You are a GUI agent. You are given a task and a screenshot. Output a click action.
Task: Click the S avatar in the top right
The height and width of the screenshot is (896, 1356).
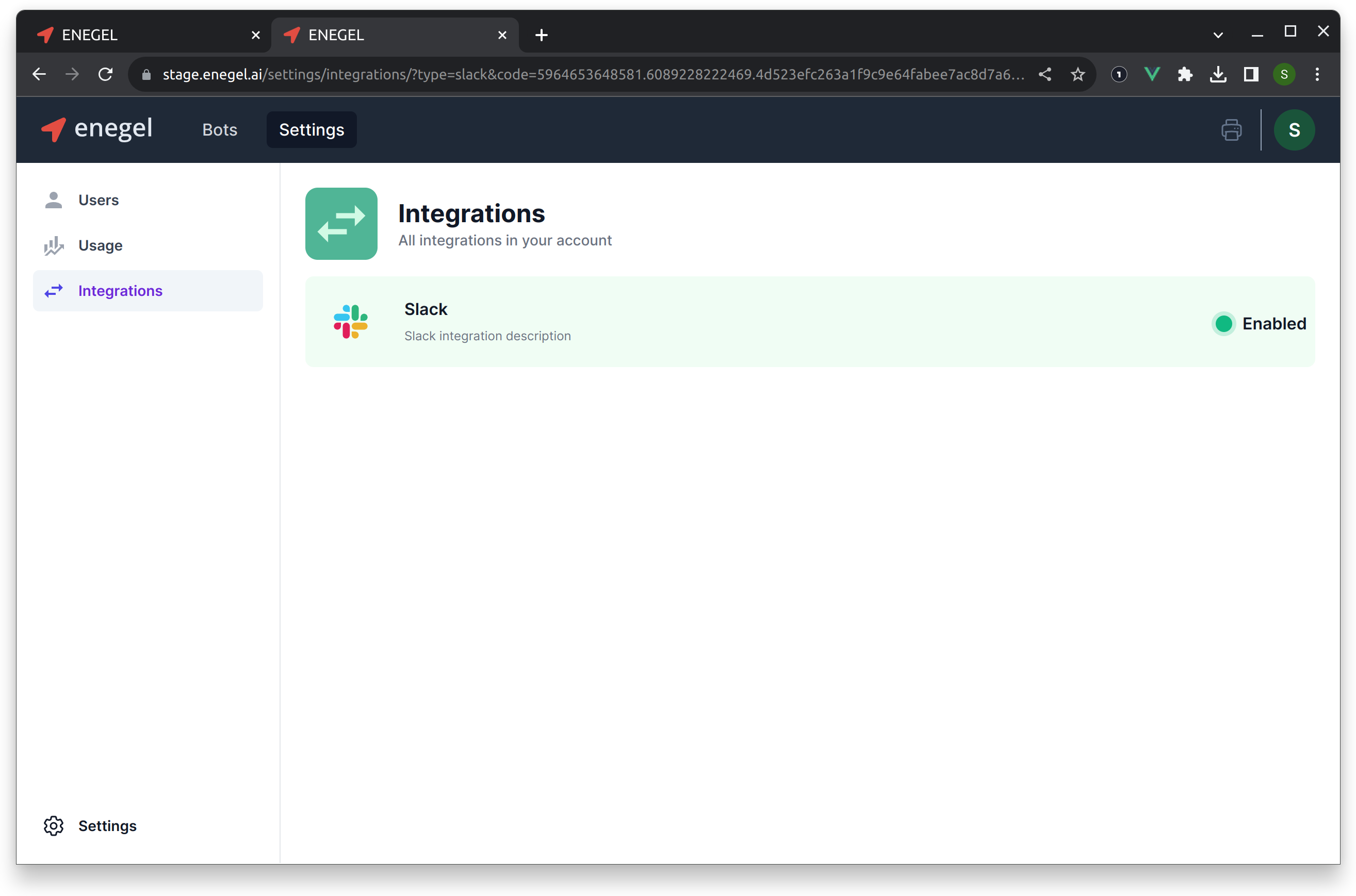1294,130
